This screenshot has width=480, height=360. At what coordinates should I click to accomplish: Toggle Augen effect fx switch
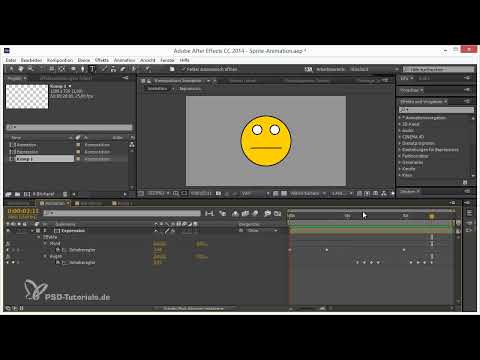click(8, 256)
